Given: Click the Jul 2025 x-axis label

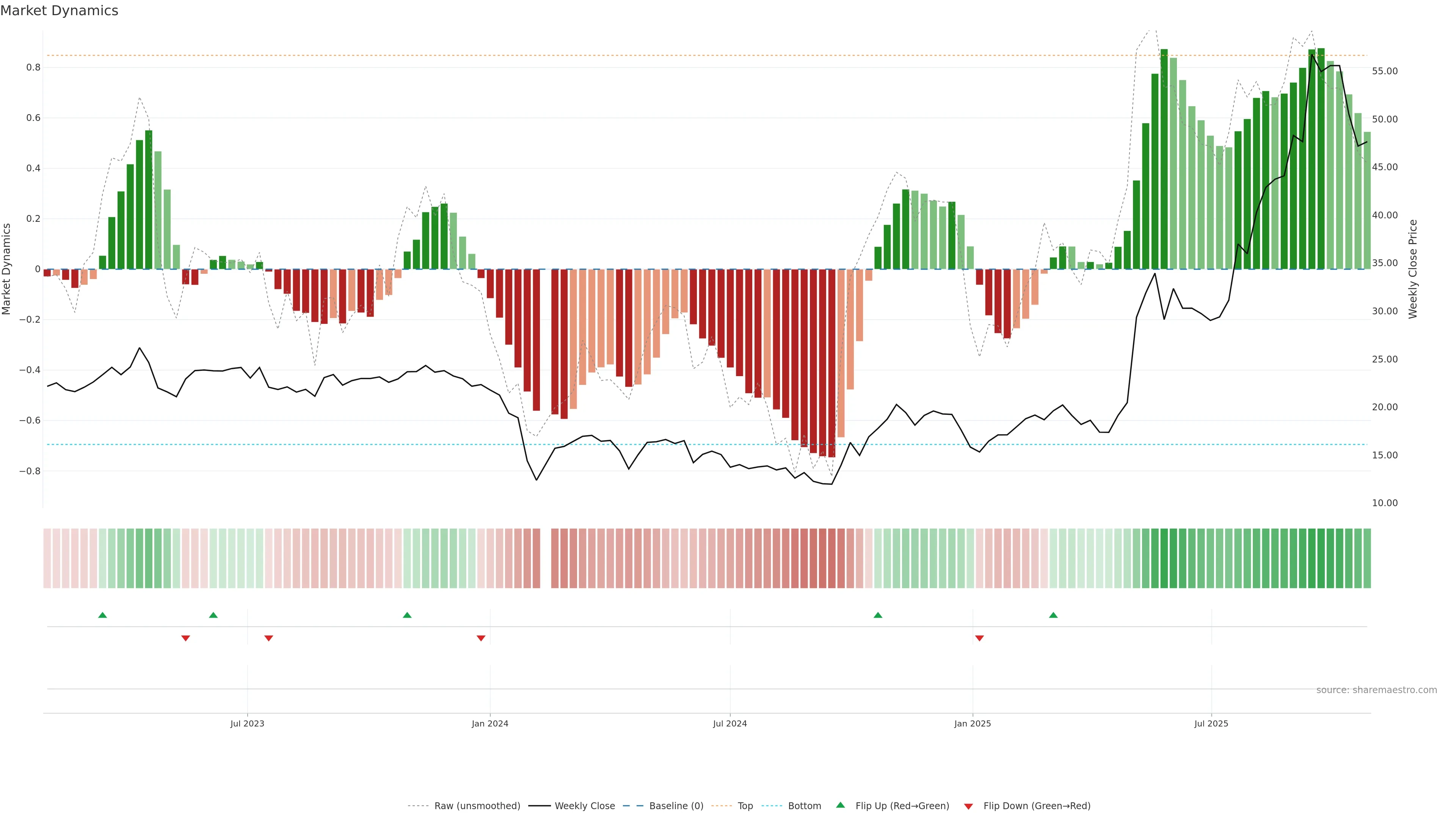Looking at the screenshot, I should 1211,723.
